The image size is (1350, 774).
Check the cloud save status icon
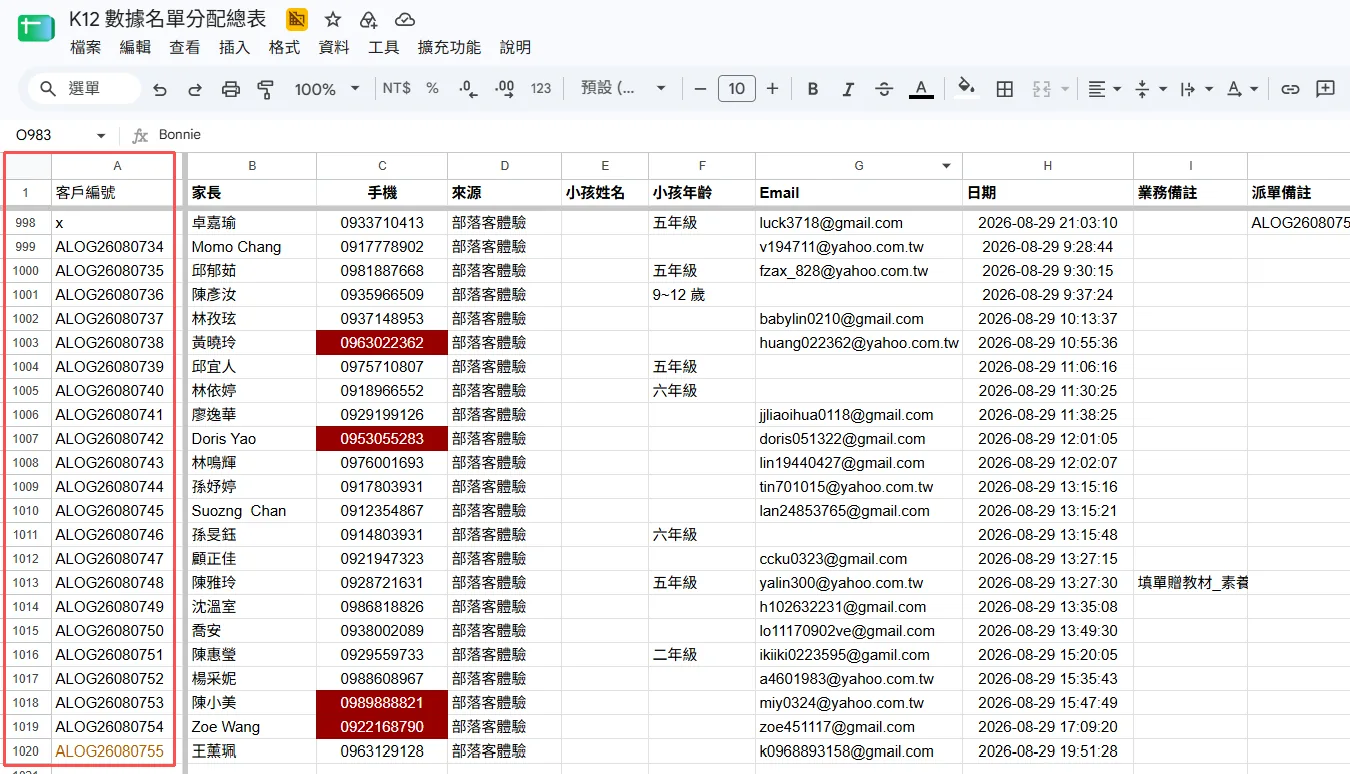coord(404,19)
